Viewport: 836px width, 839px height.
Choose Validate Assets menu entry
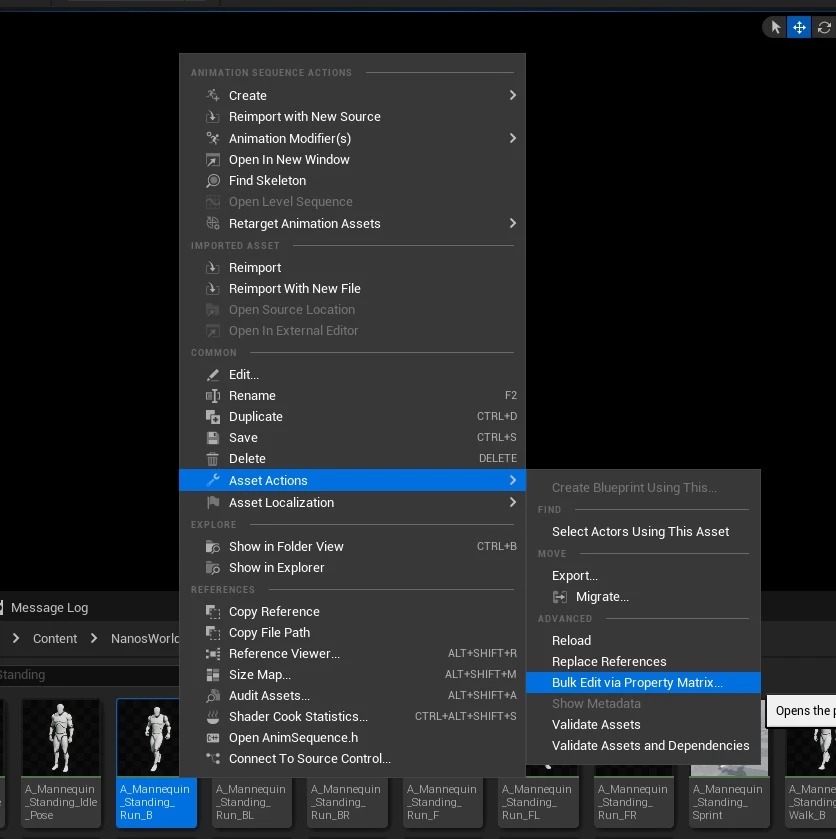[x=643, y=725]
